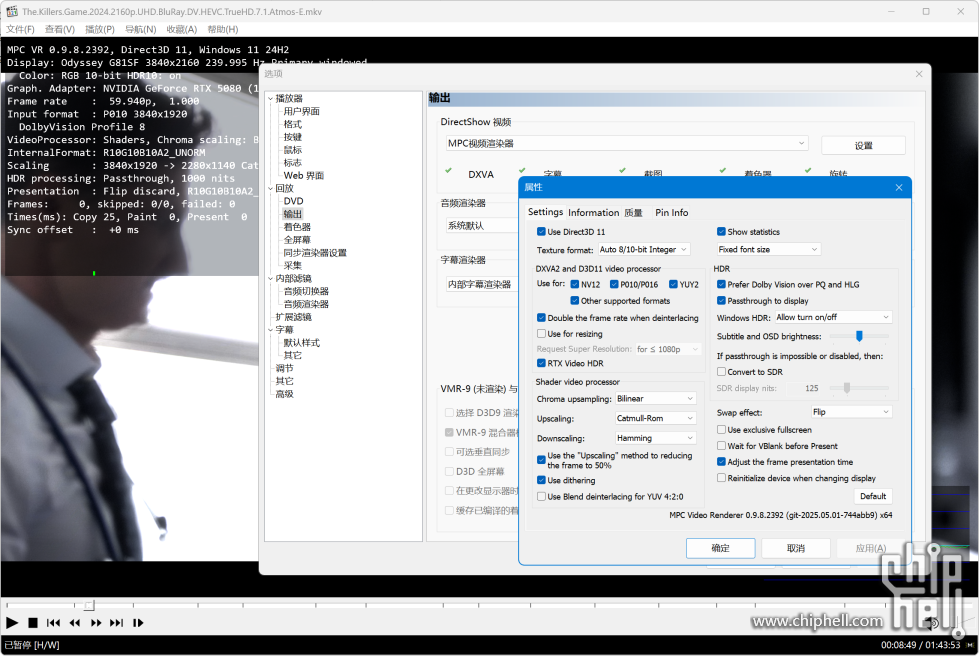Open Windows HDR dropdown
Screen dimensions: 979x656
click(833, 317)
